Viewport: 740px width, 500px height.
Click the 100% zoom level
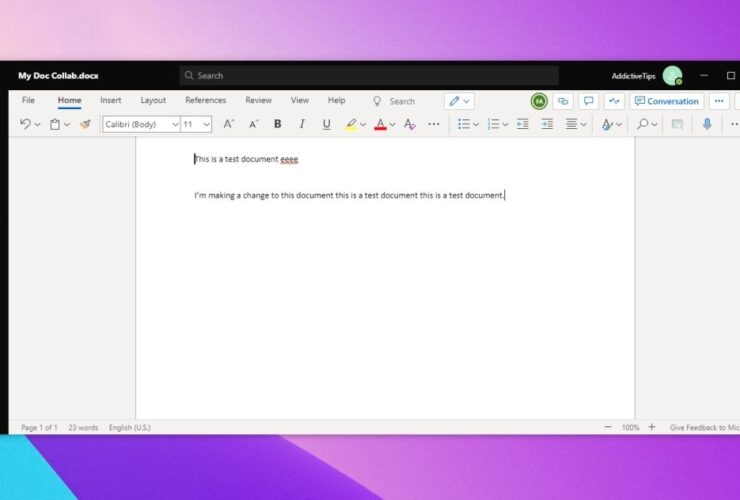pyautogui.click(x=630, y=428)
